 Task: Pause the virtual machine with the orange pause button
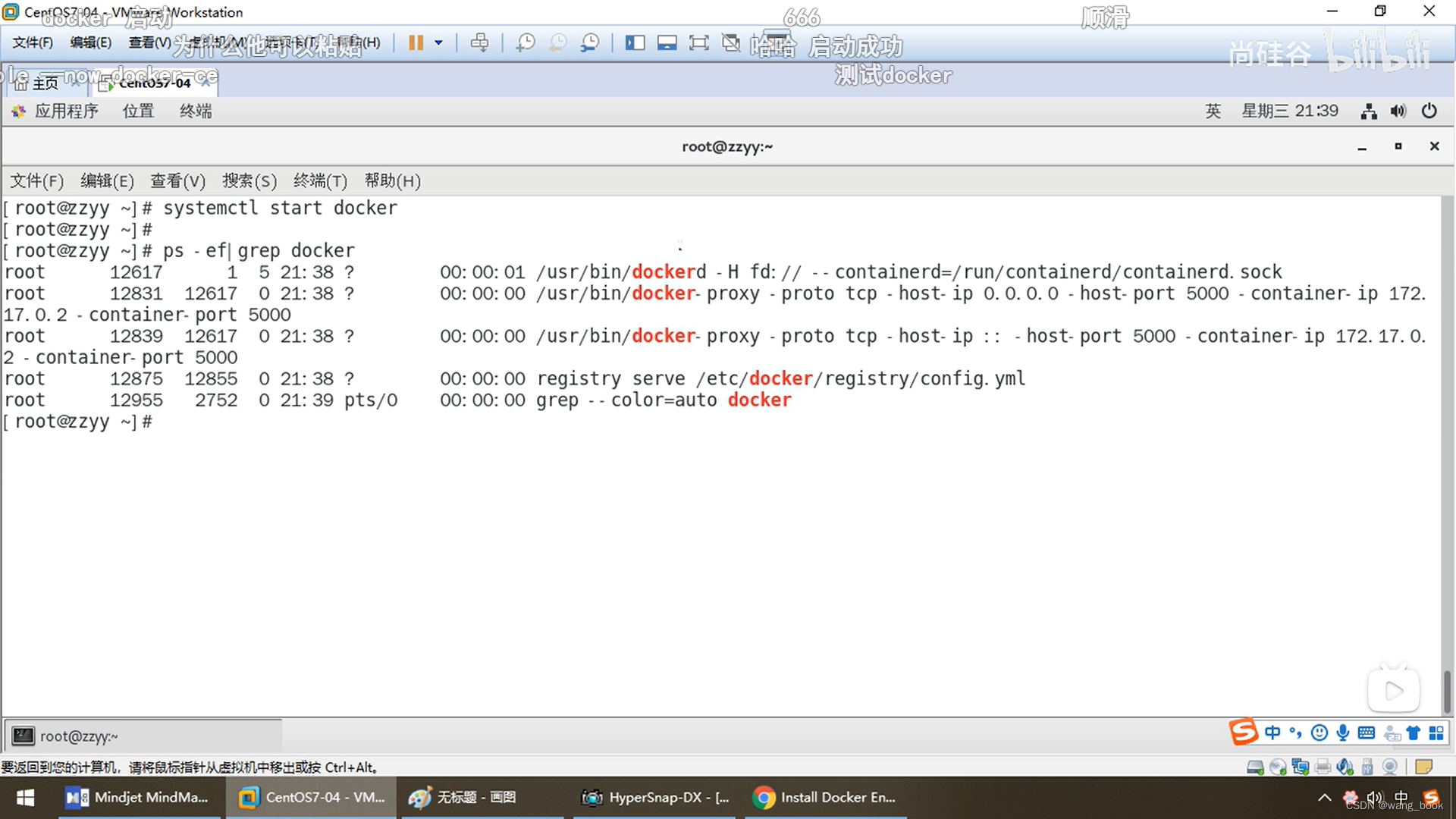pos(416,42)
